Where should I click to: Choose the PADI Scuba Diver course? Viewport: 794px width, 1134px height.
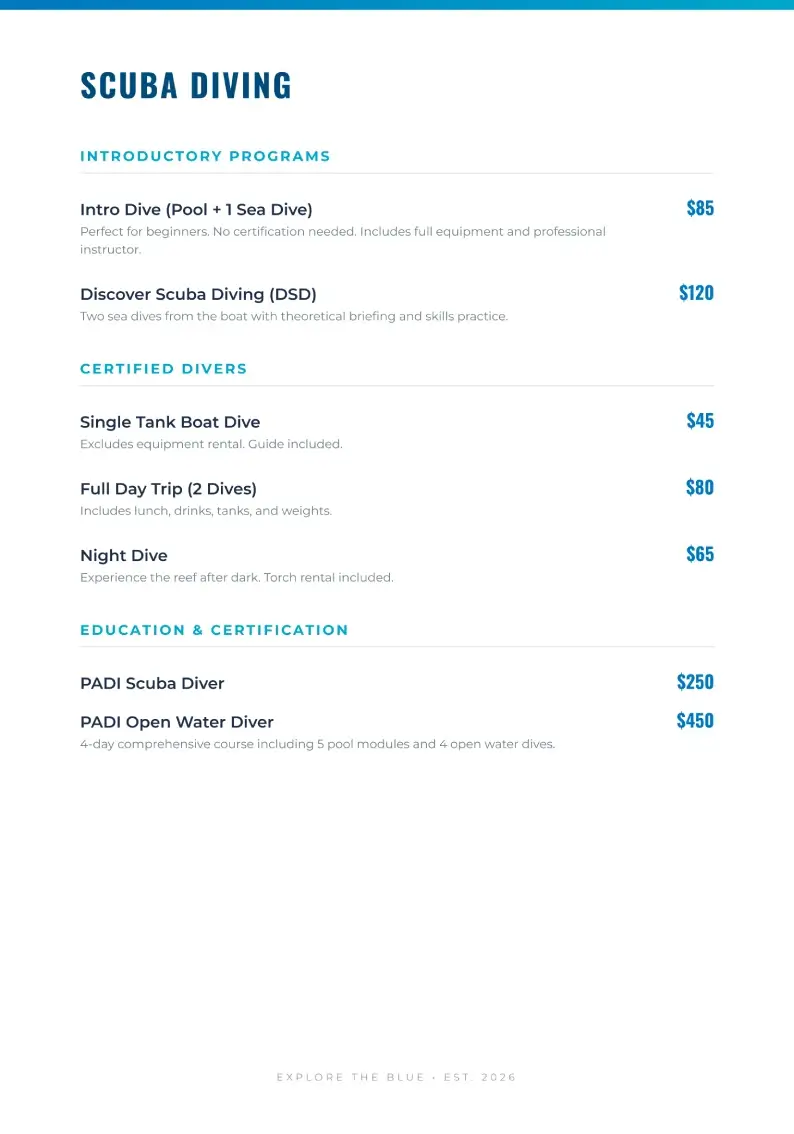tap(152, 684)
